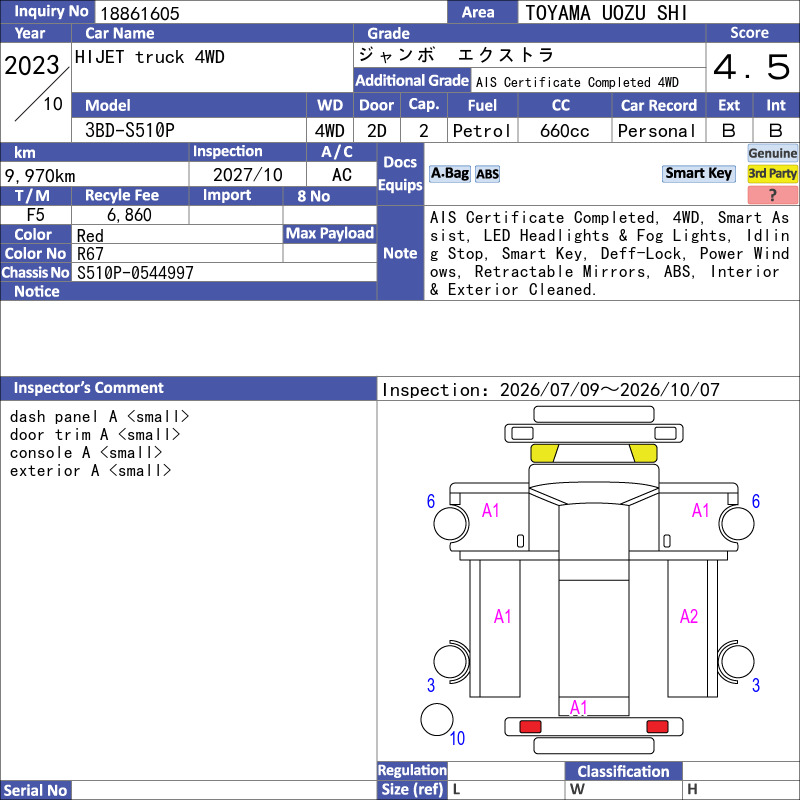Click the left front wheel circle
Image resolution: width=800 pixels, height=800 pixels.
[451, 523]
